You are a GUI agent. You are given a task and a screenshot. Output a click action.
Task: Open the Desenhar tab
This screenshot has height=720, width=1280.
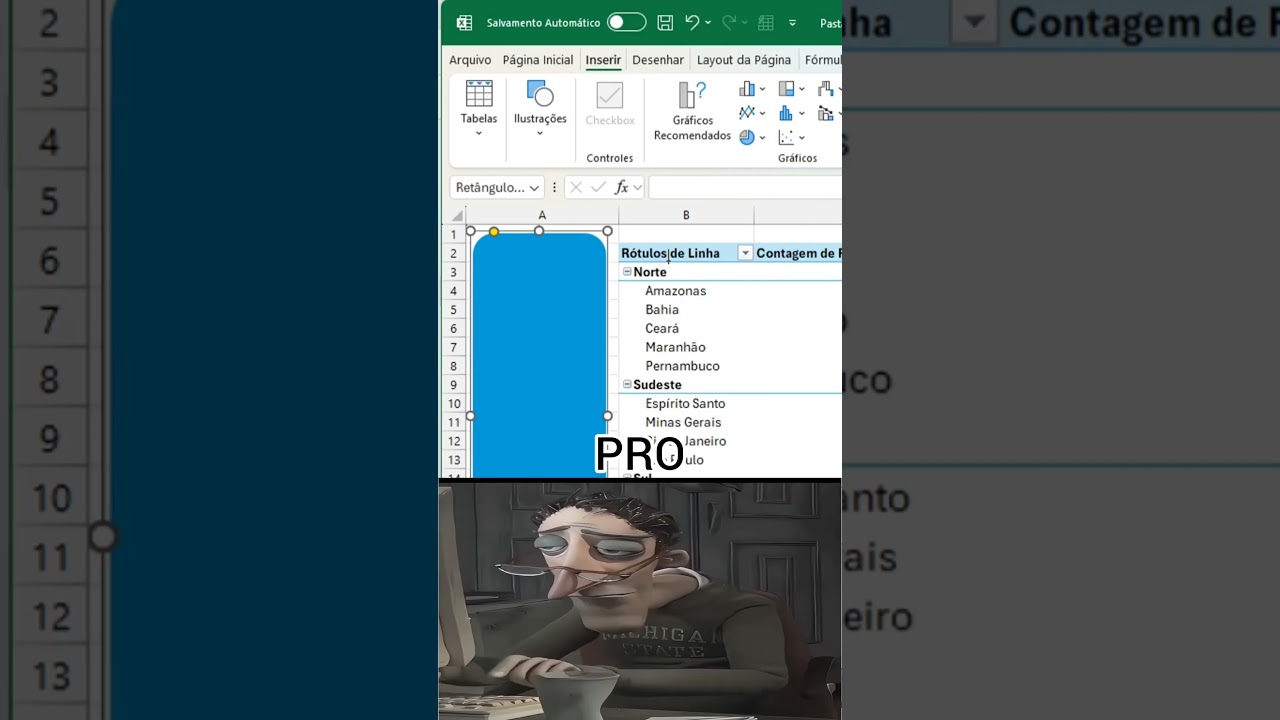658,60
